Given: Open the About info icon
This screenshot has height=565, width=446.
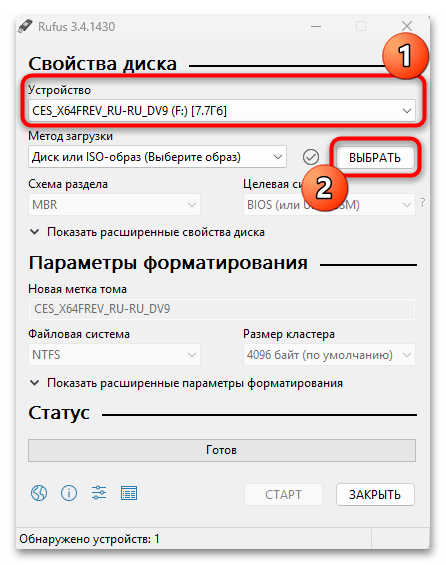Looking at the screenshot, I should [69, 493].
